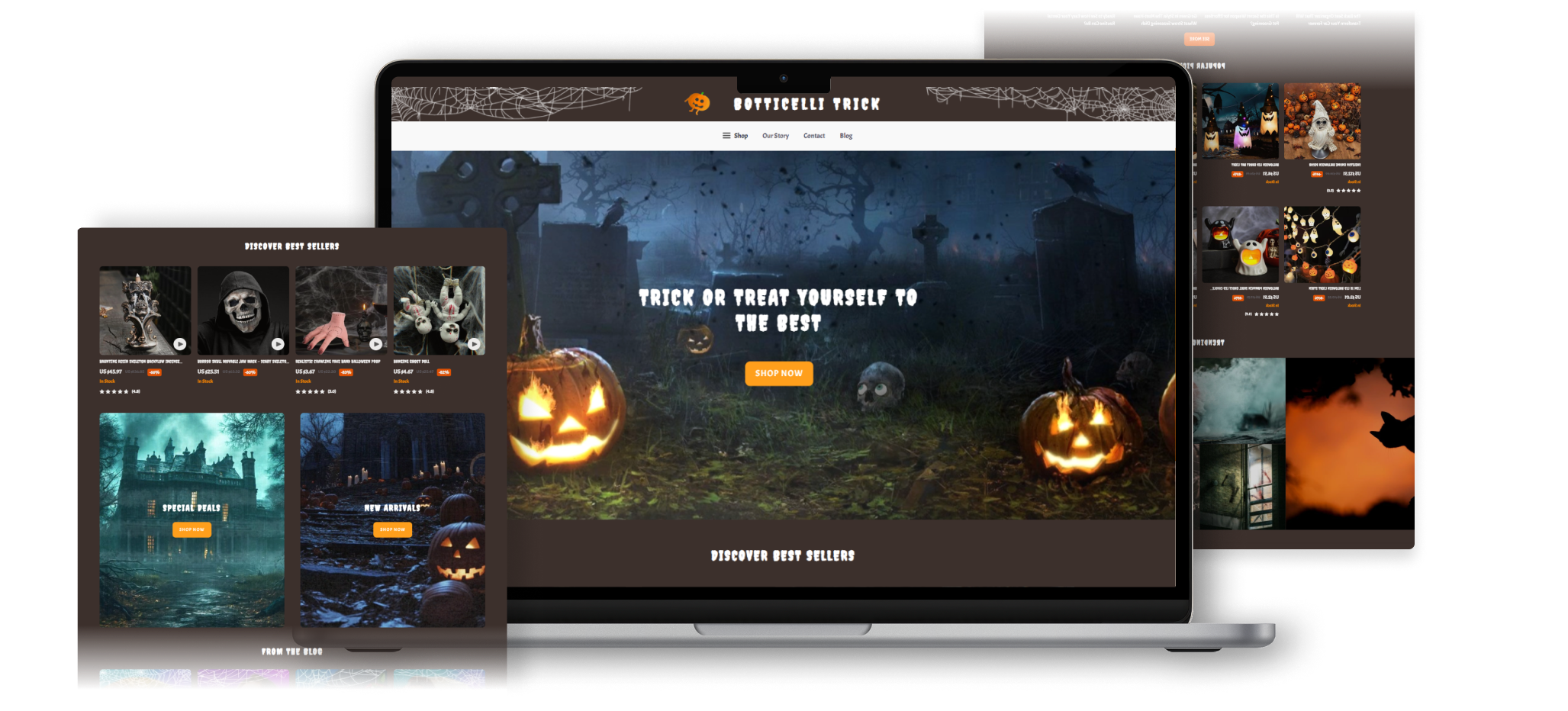Image resolution: width=1568 pixels, height=711 pixels.
Task: Play the crawling fake hand product video
Action: pos(375,344)
